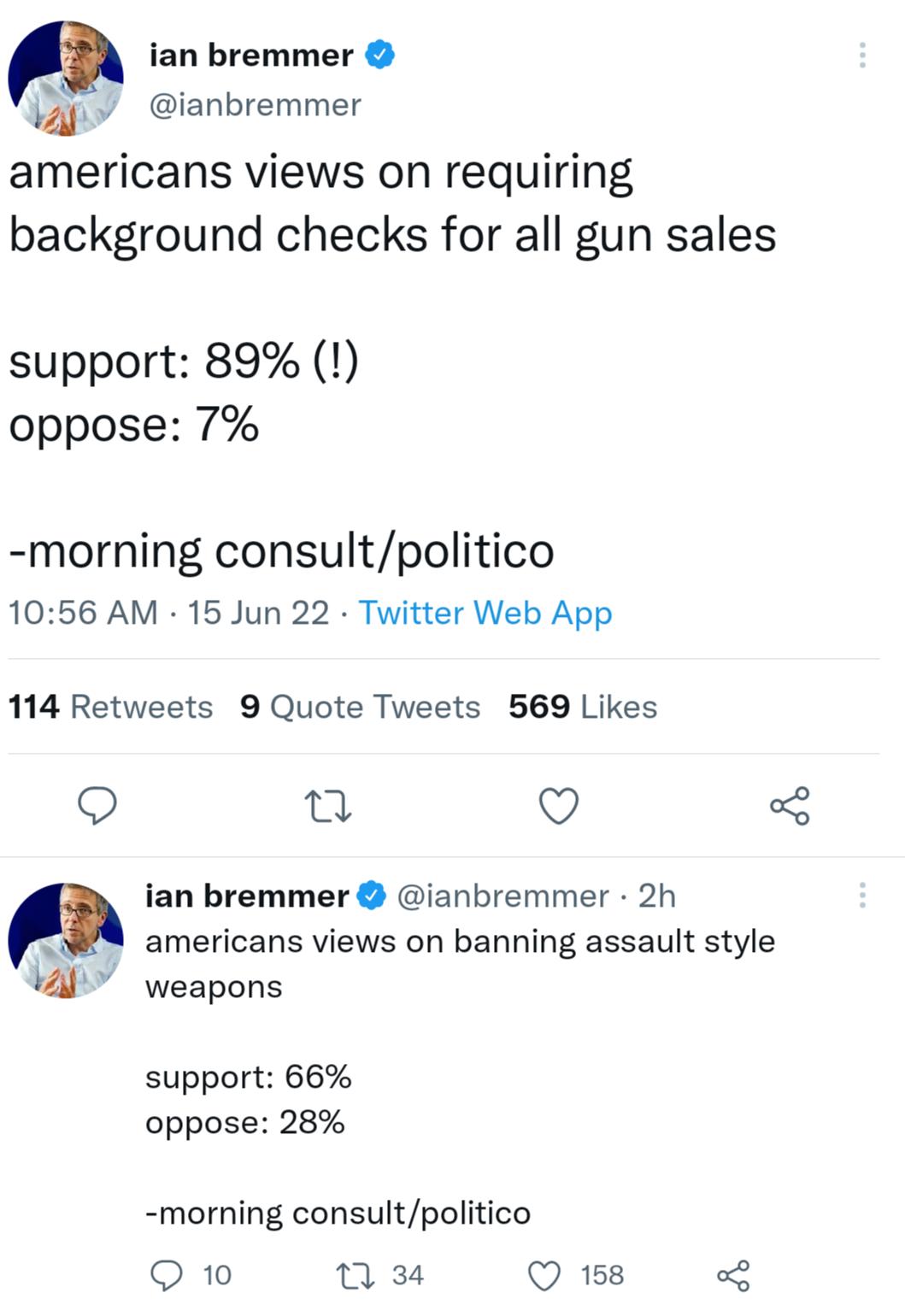Click the verified badge next to ian bremmer
905x1316 pixels.
pos(381,53)
